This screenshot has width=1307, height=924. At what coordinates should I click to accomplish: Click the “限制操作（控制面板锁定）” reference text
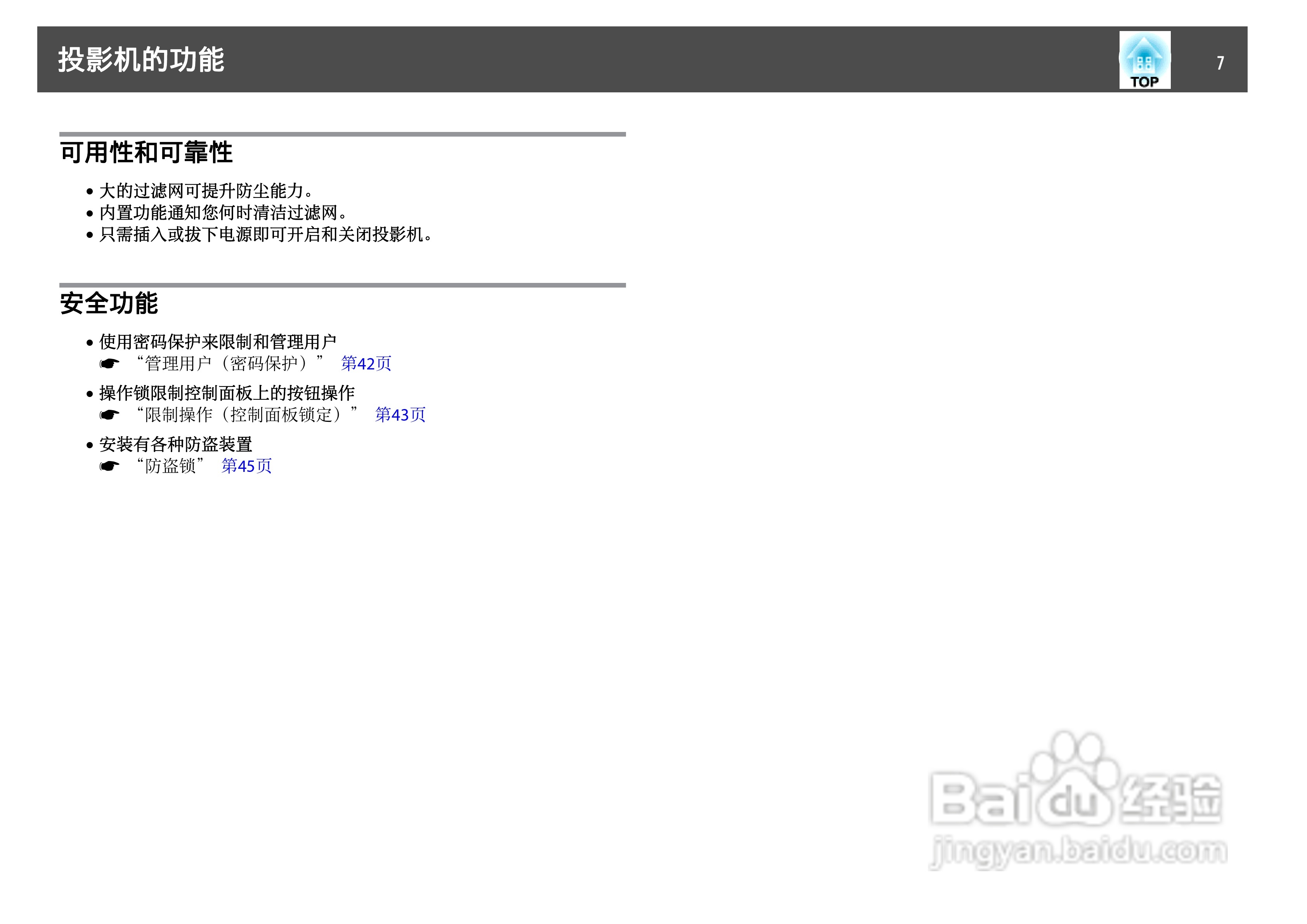pyautogui.click(x=247, y=414)
